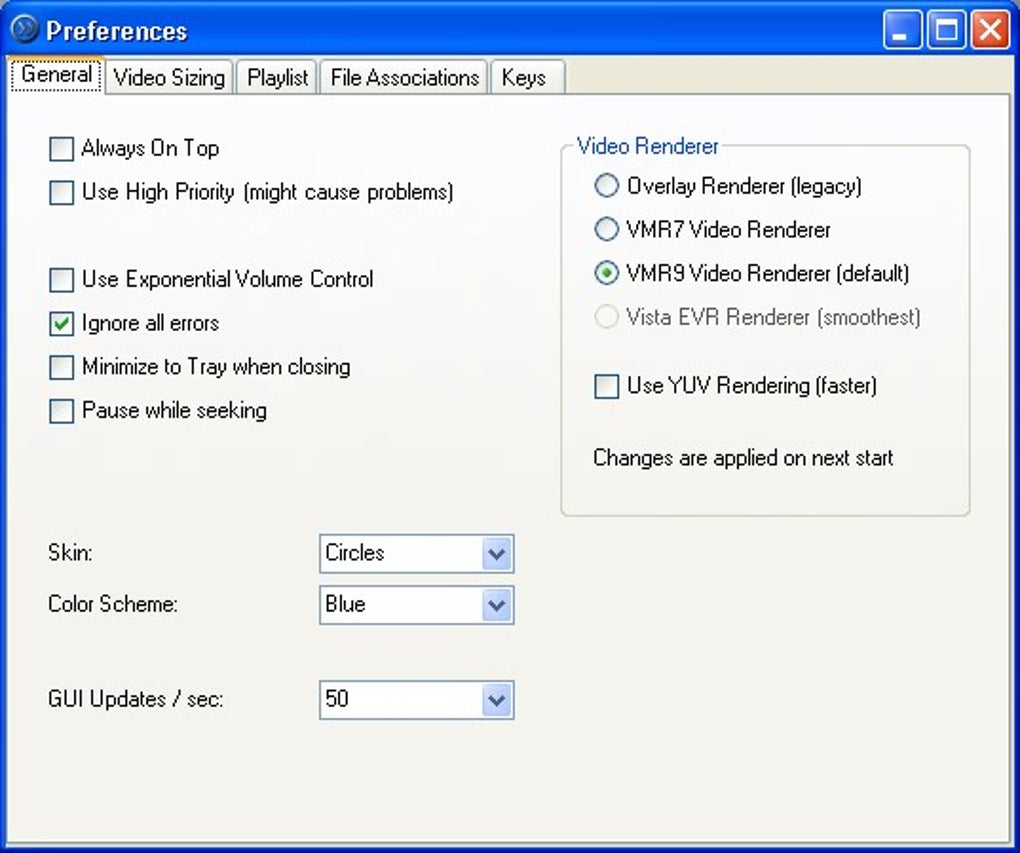The height and width of the screenshot is (853, 1020).
Task: Uncheck Ignore all errors
Action: coord(61,323)
